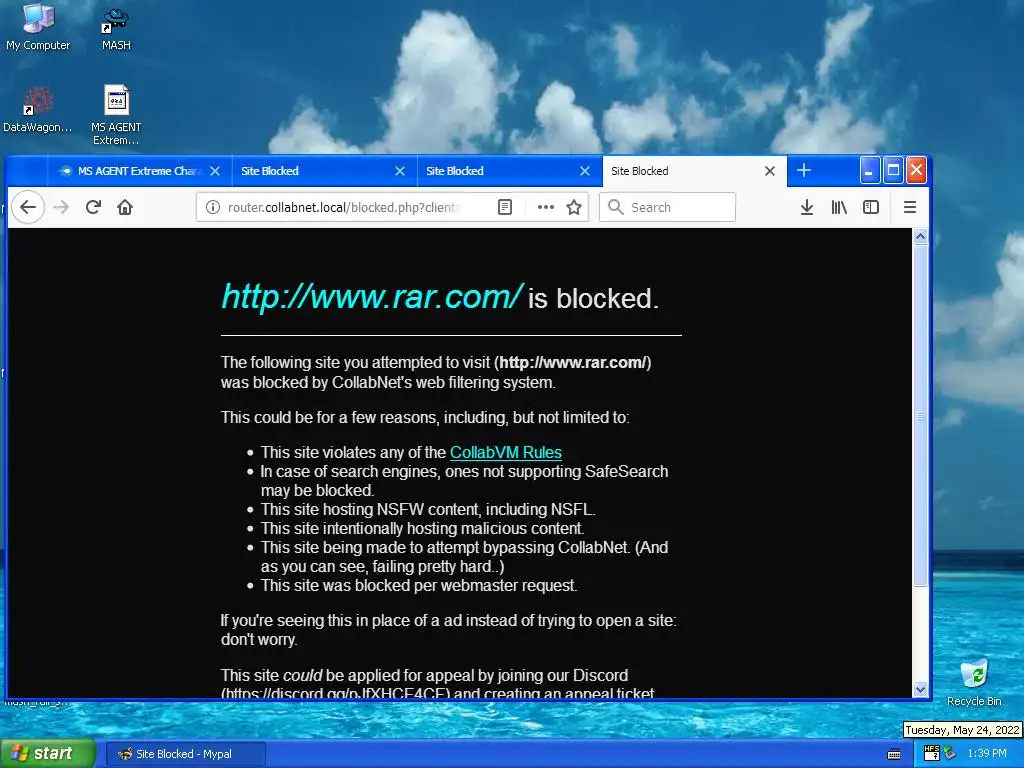Select the active Site Blocked tab
Screen dimensions: 1024x768
coord(694,171)
